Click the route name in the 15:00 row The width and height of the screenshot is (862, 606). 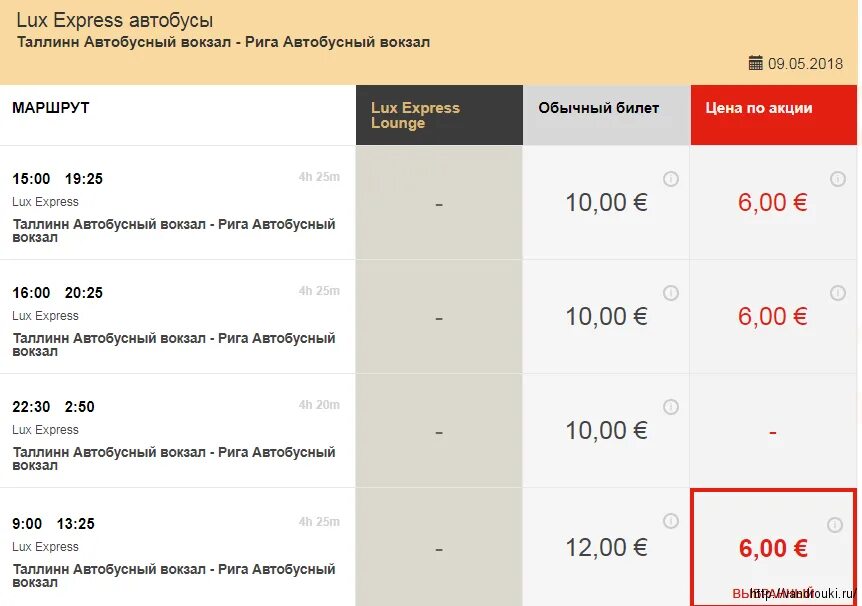[x=174, y=230]
